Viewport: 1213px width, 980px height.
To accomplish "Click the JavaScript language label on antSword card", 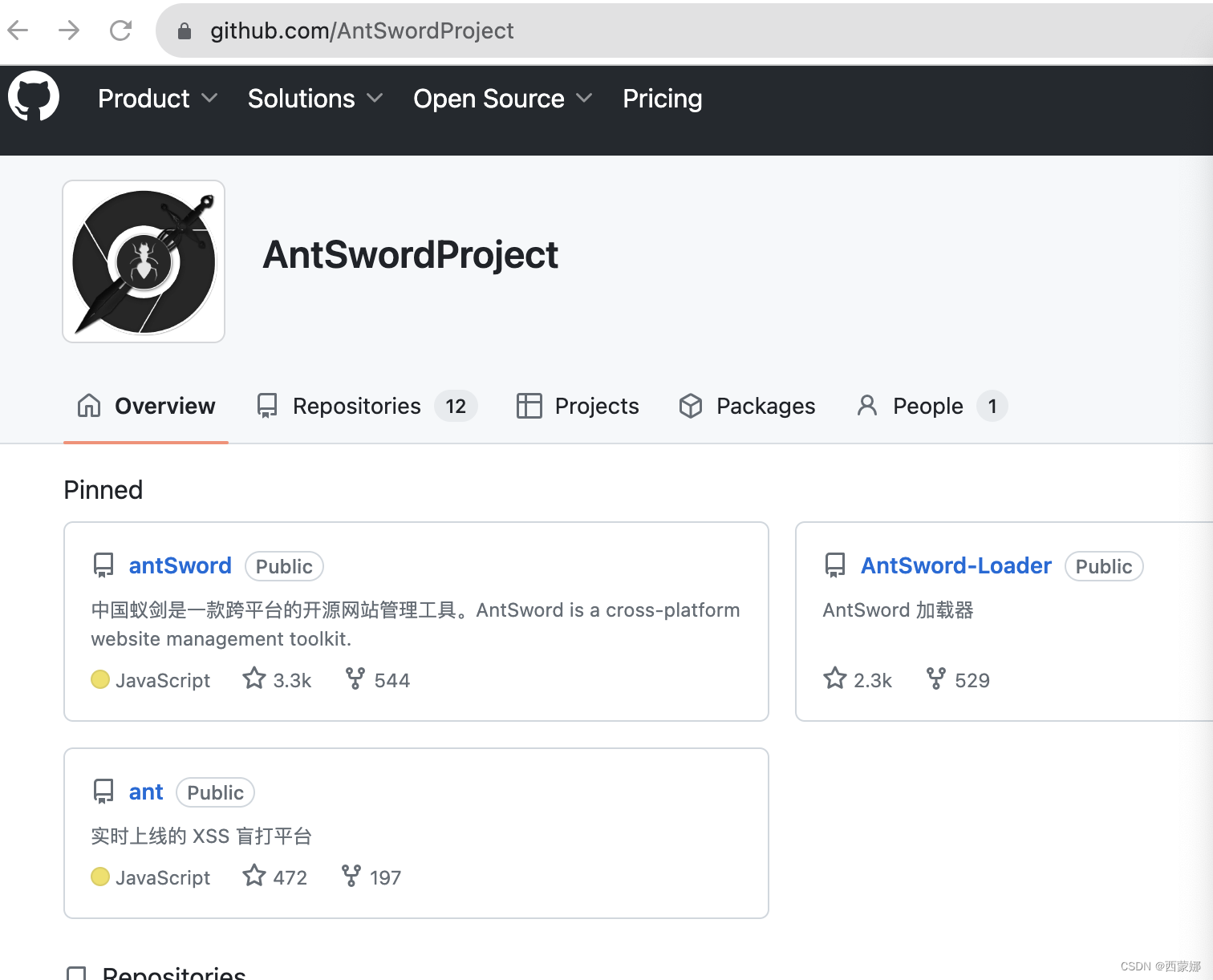I will point(163,680).
